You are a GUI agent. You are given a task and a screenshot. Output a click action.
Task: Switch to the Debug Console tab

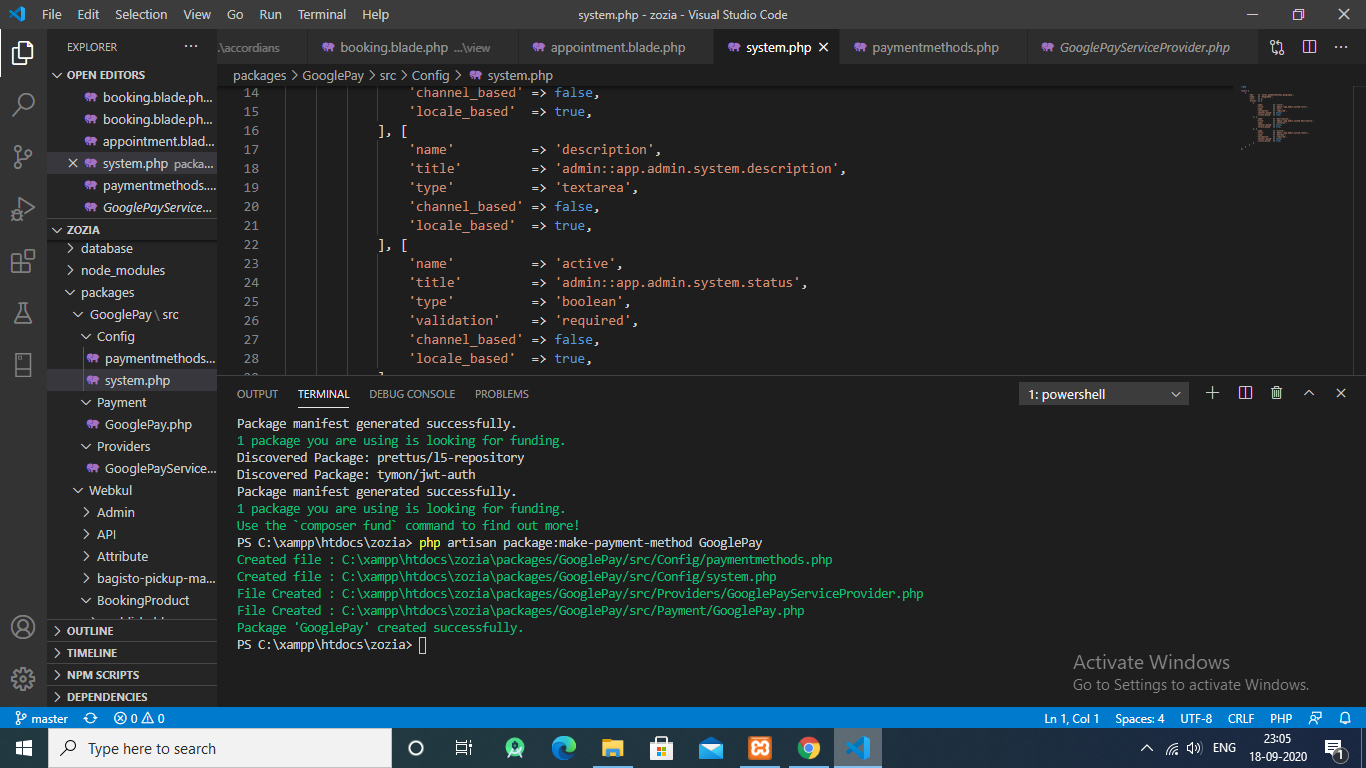tap(412, 394)
